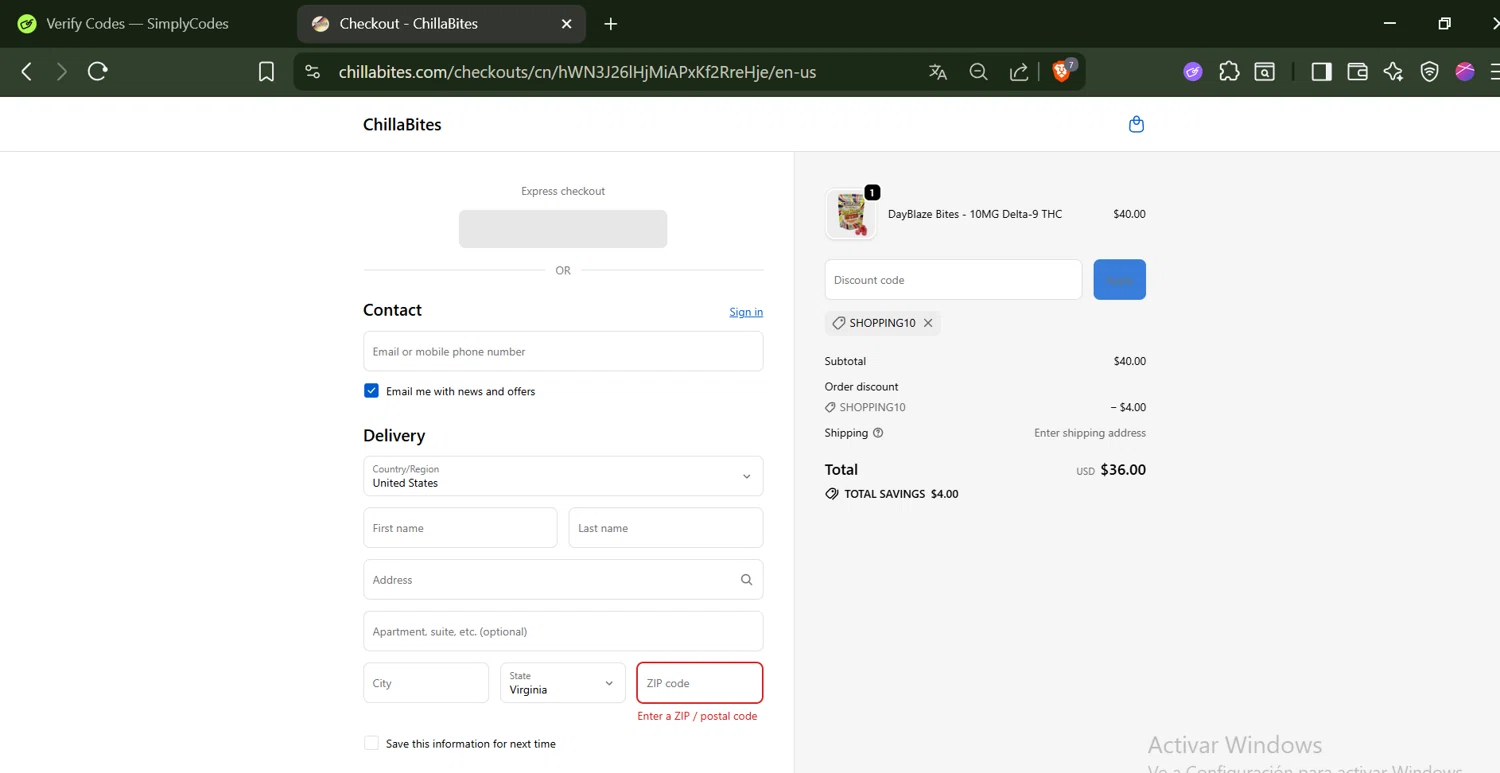Click the − $4.00 discount amount
Screen dimensions: 1500x773
(x=1128, y=407)
